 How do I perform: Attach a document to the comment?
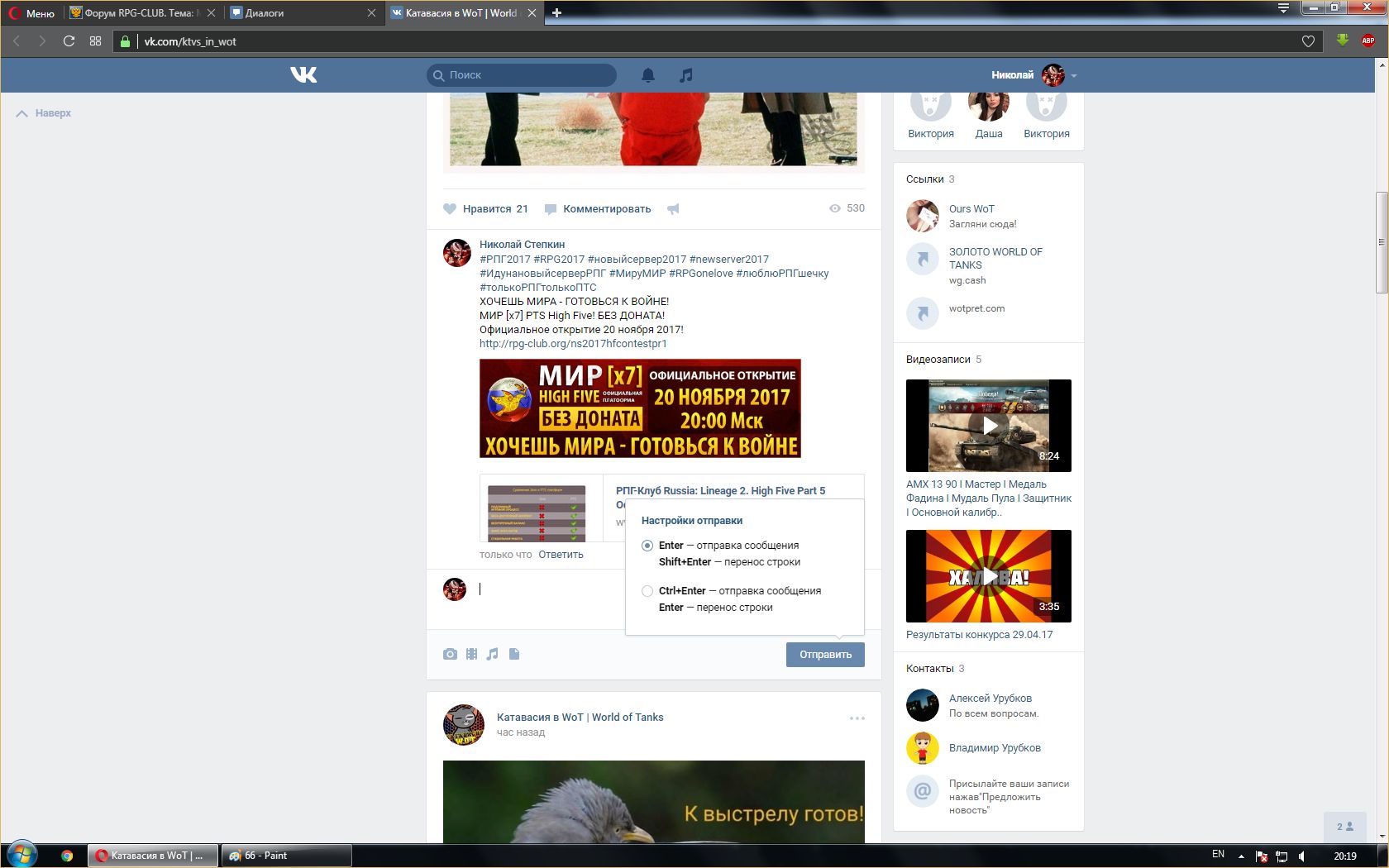tap(514, 654)
